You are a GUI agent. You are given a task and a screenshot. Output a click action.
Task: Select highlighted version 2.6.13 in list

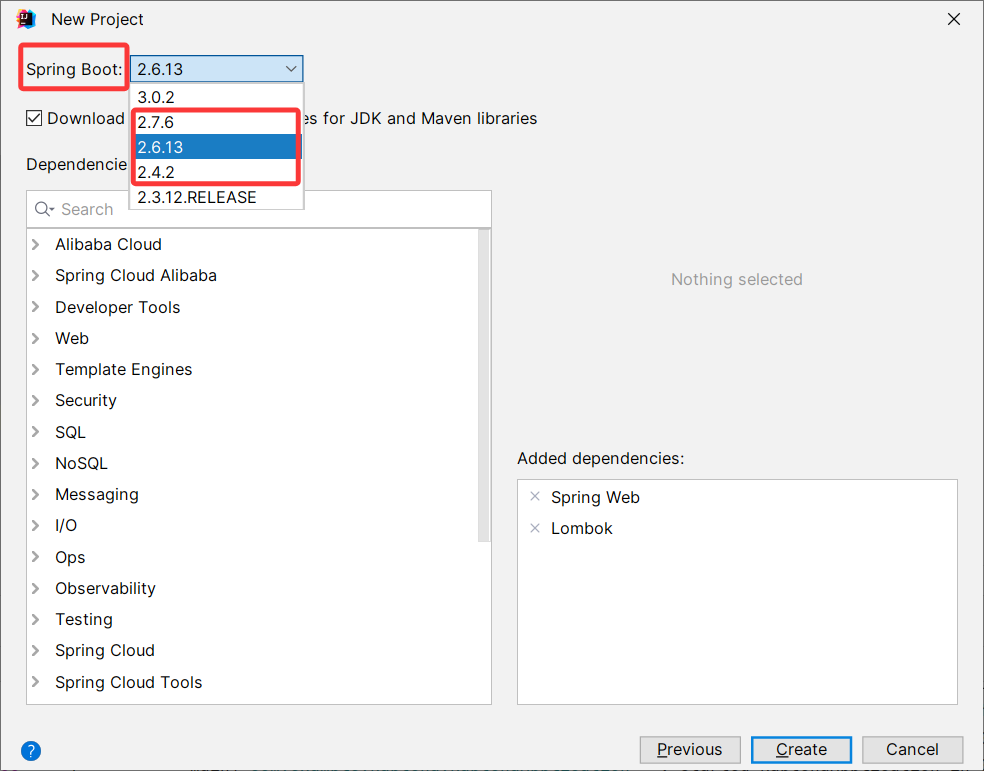217,147
